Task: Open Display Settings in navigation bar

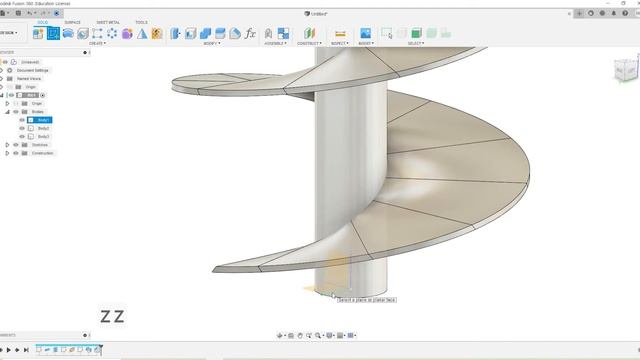Action: [330, 336]
